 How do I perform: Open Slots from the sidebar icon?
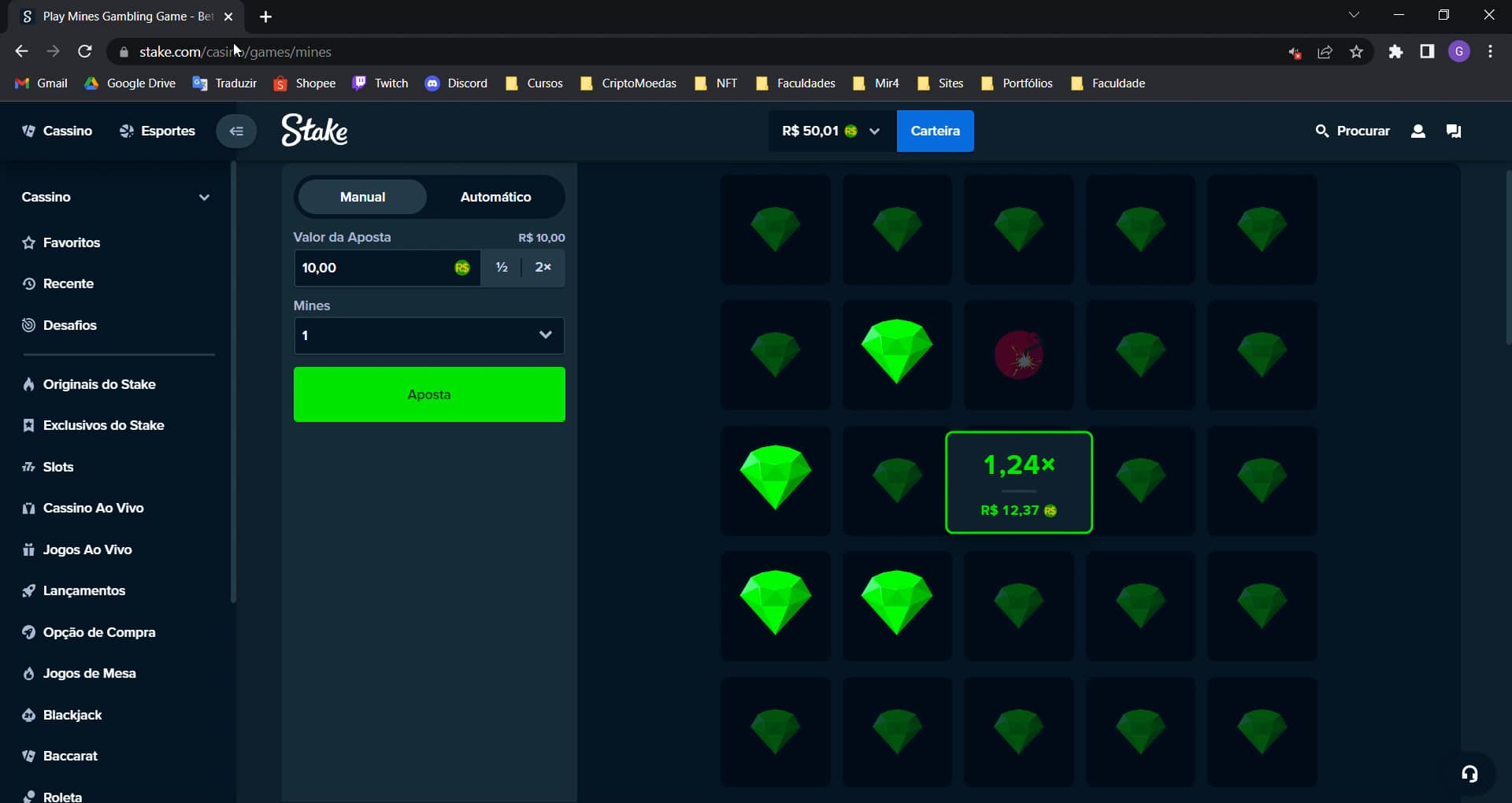(28, 467)
